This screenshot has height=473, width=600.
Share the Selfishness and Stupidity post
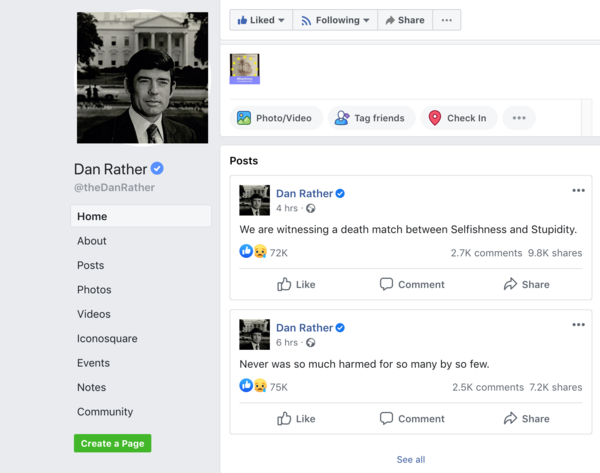527,284
